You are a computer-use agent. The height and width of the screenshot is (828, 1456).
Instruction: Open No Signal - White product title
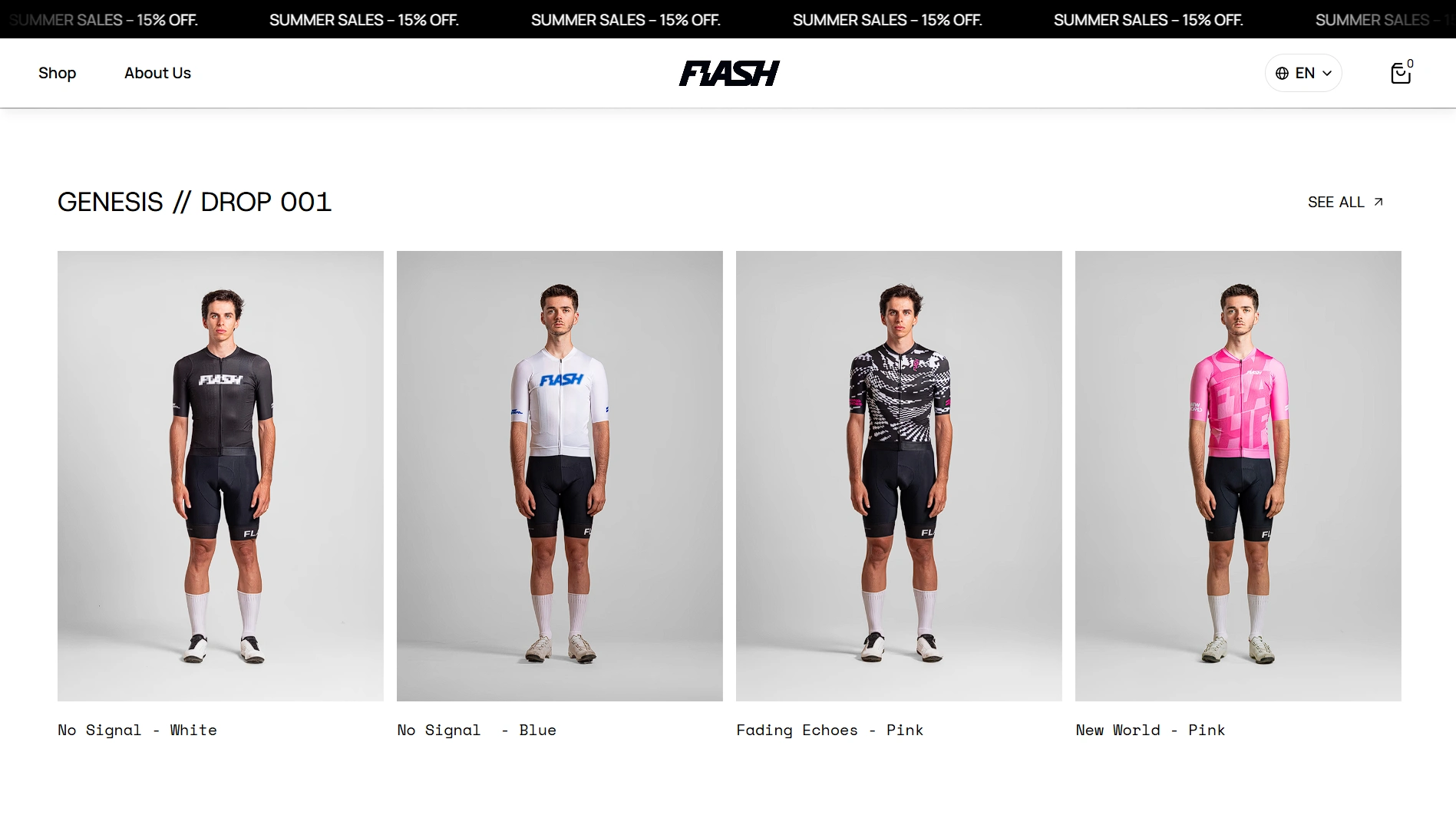coord(137,730)
